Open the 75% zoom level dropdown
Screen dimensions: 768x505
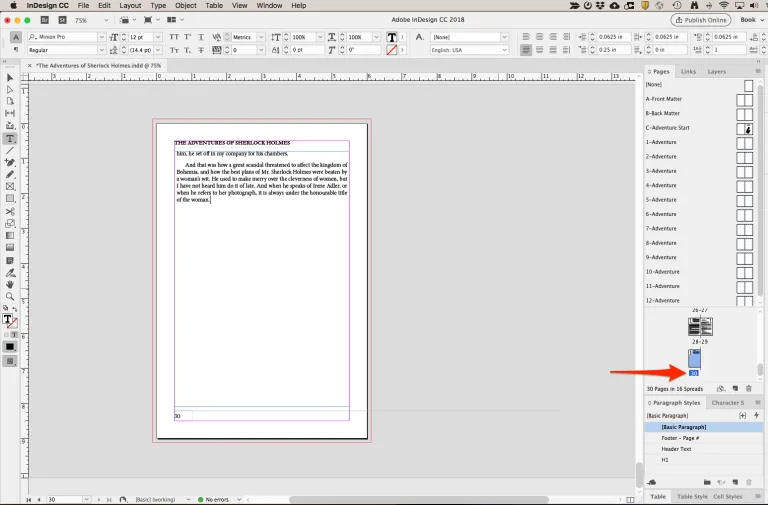point(106,20)
